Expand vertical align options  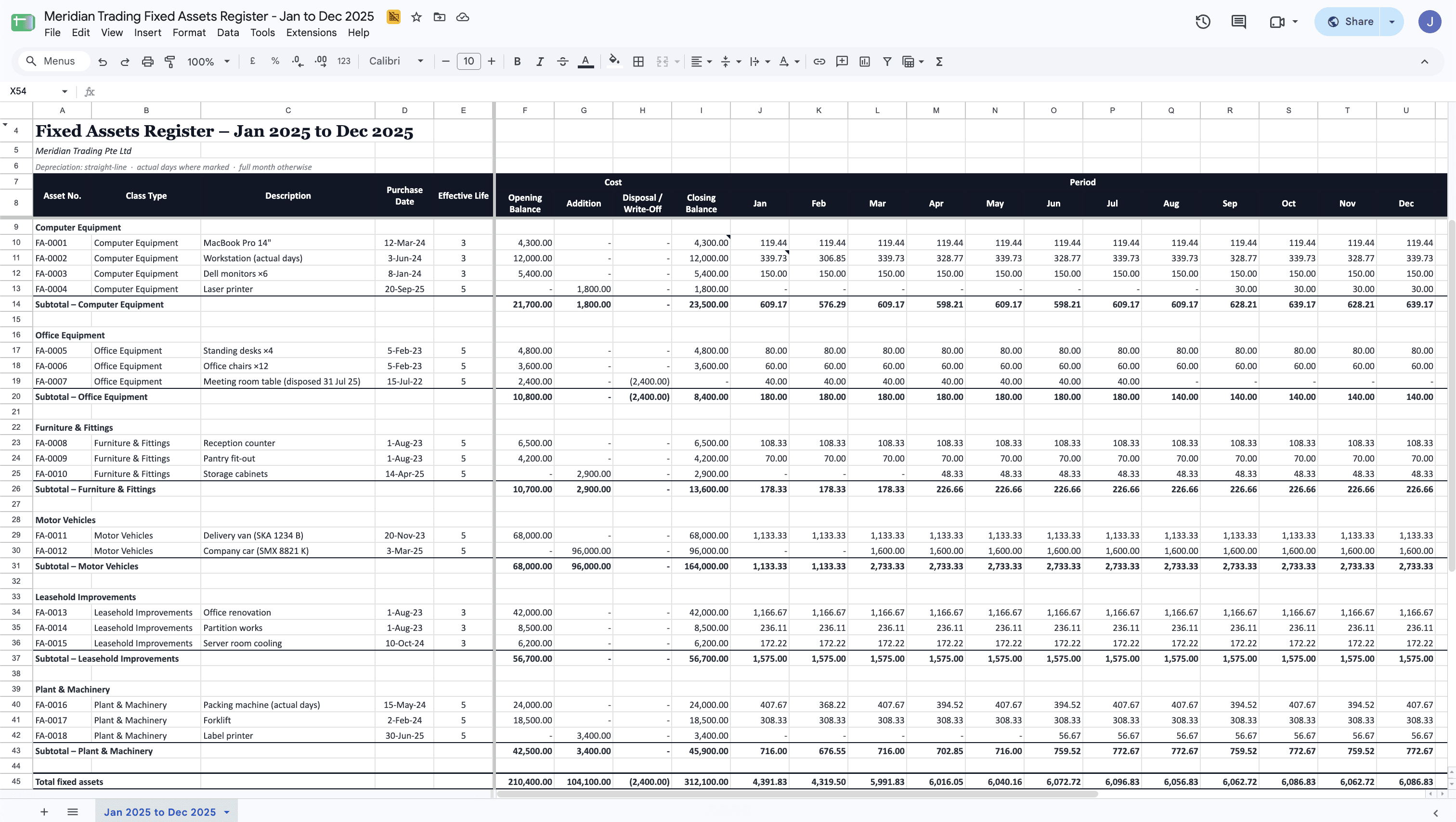coord(739,62)
